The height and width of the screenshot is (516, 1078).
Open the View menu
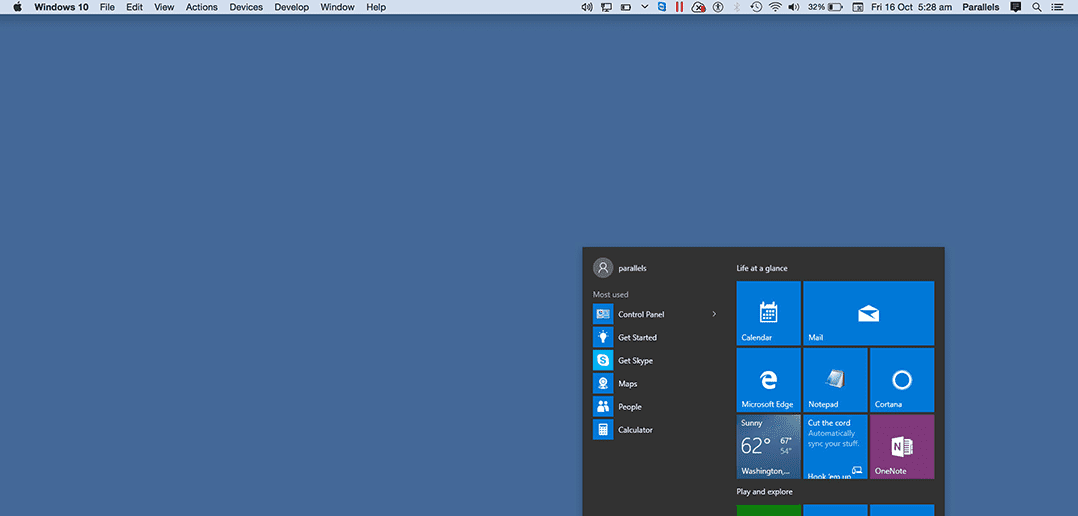click(164, 7)
